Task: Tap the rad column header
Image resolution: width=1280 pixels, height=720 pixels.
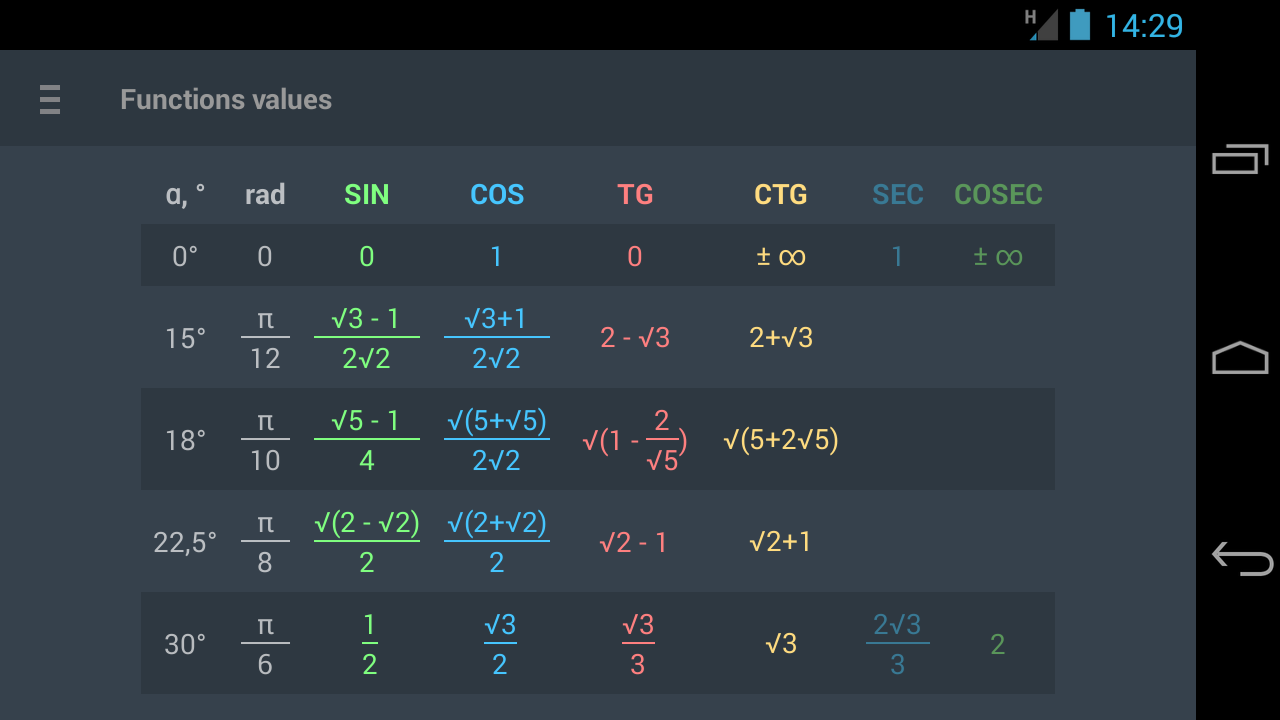Action: pyautogui.click(x=265, y=194)
